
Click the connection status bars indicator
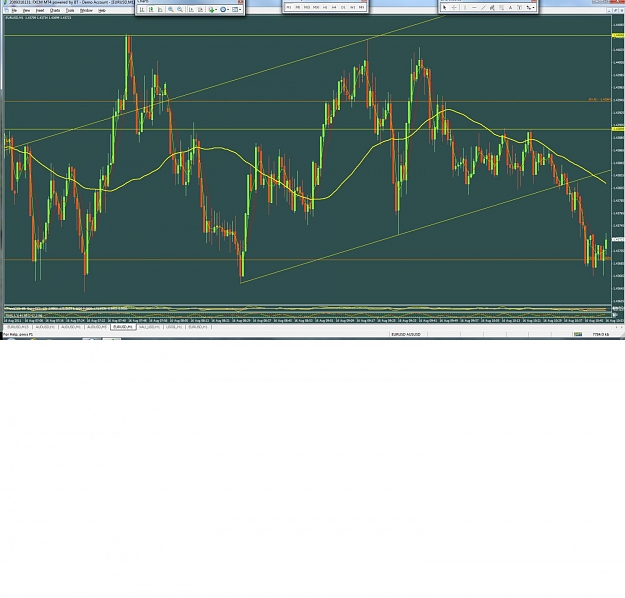578,334
